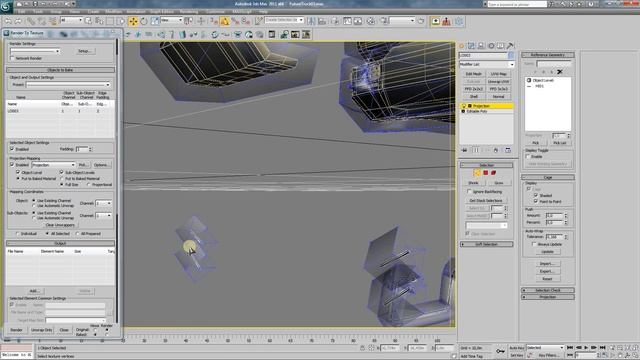Image resolution: width=640 pixels, height=360 pixels.
Task: Open the Motion command panel tab
Action: click(491, 46)
